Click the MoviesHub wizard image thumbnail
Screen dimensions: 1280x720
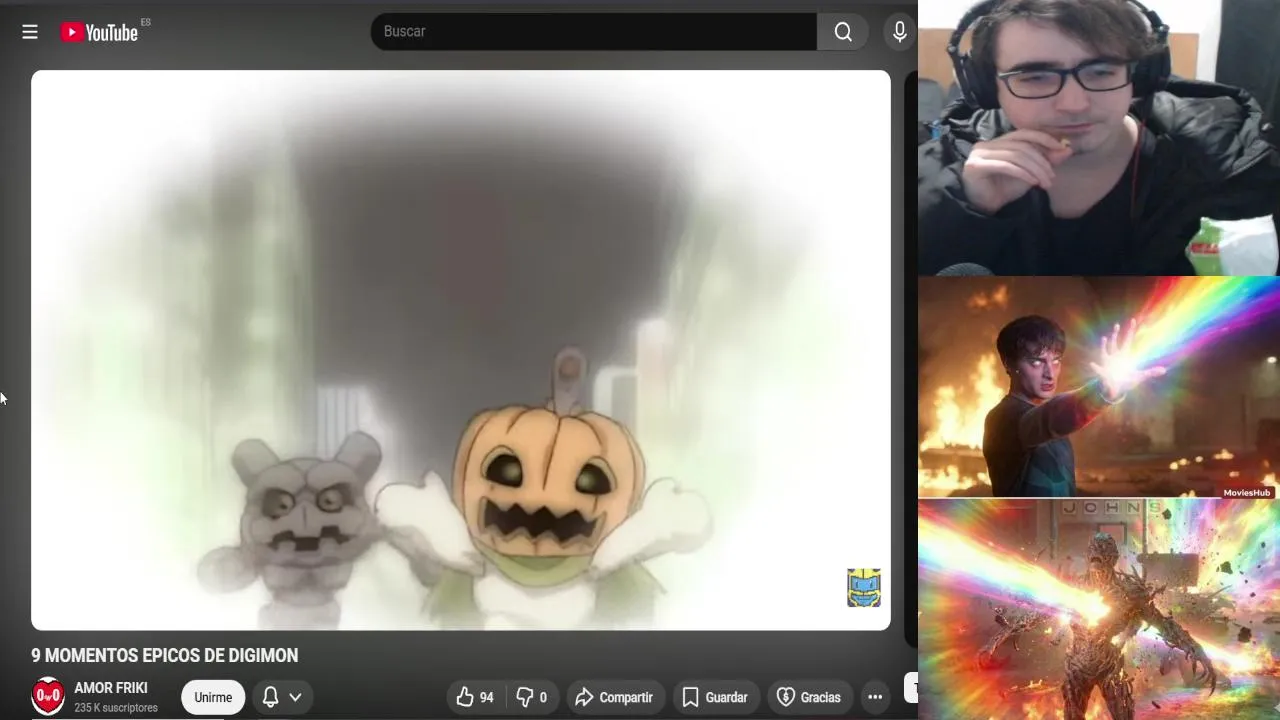tap(1098, 387)
